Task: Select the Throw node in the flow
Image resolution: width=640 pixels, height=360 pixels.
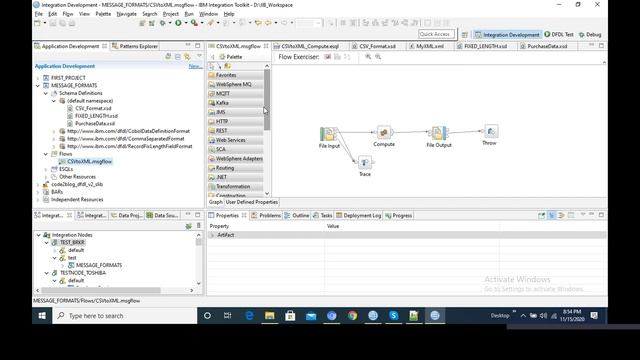Action: [490, 131]
